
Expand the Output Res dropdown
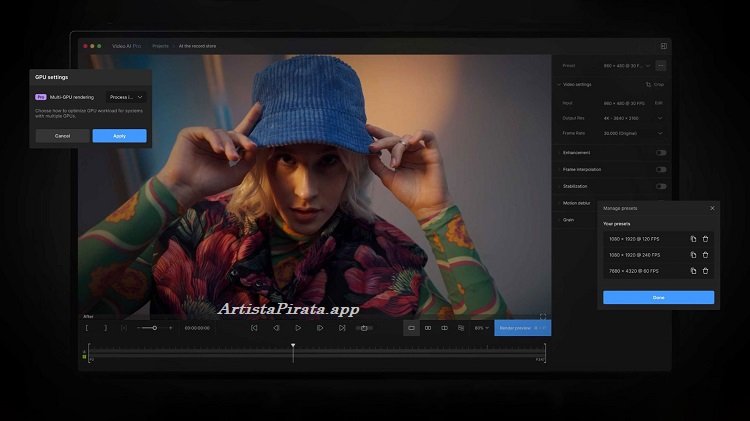[660, 118]
